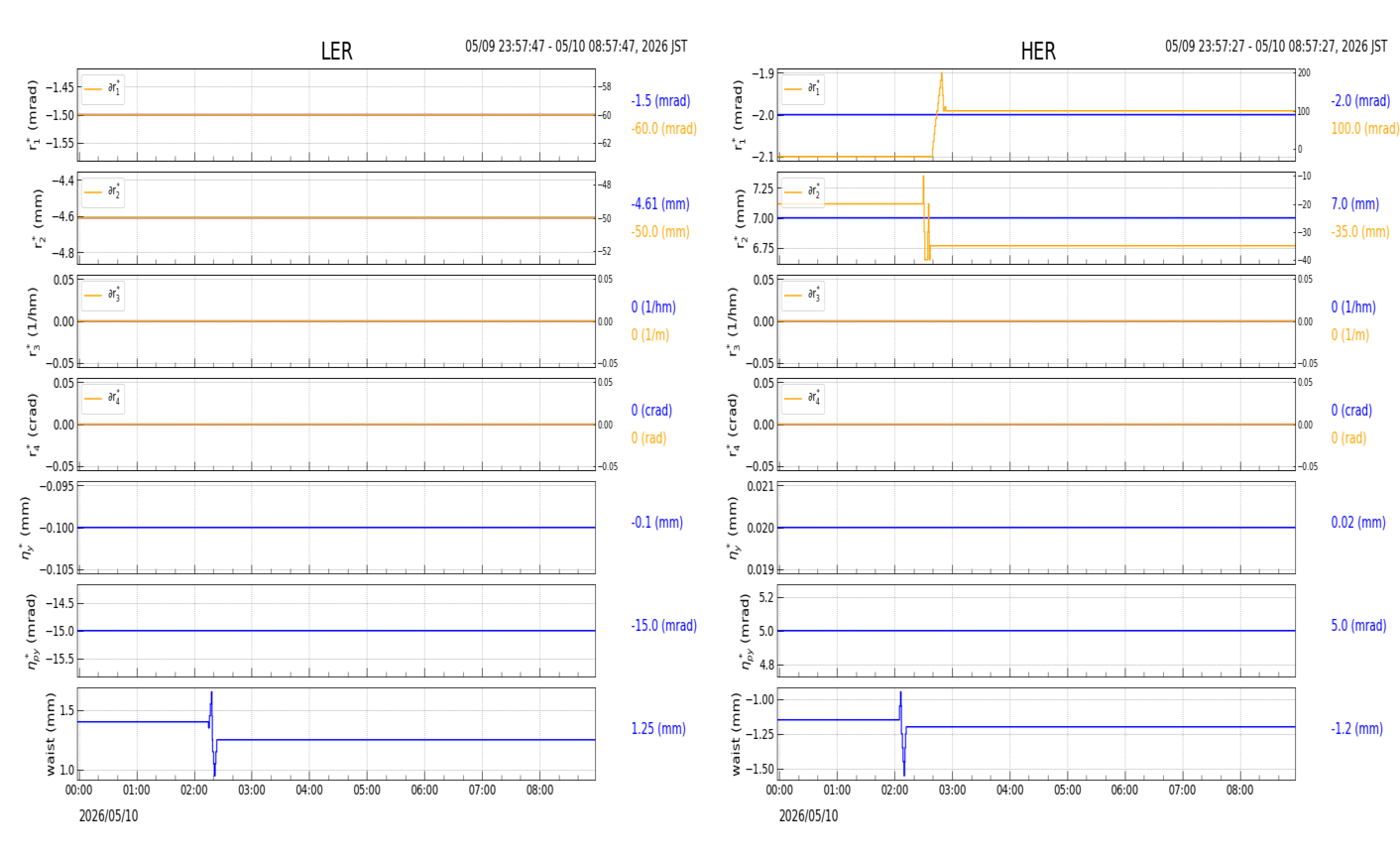
Task: Click the LER 0 (1/hm) value
Action: (x=653, y=307)
